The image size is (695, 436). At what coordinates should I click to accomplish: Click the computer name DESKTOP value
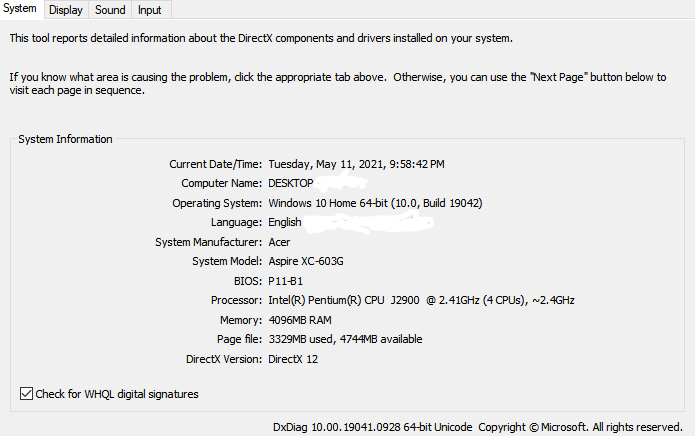pyautogui.click(x=291, y=183)
